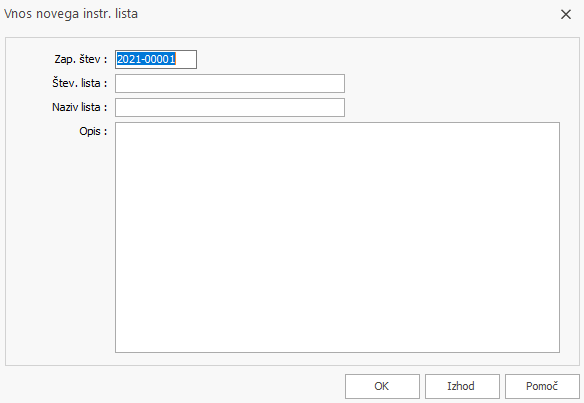Click the empty footer area left of OK
Image resolution: width=584 pixels, height=403 pixels.
point(171,386)
